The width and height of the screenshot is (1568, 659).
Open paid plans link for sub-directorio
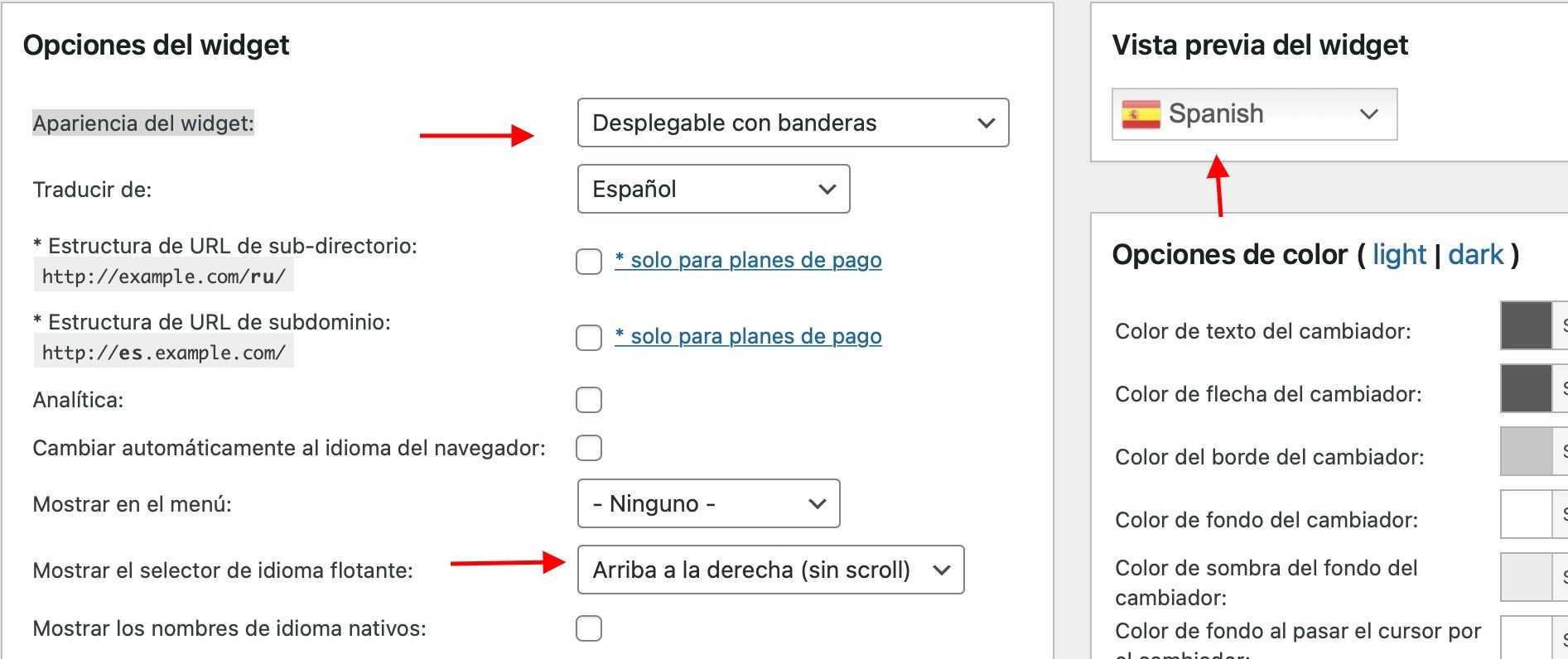click(748, 260)
